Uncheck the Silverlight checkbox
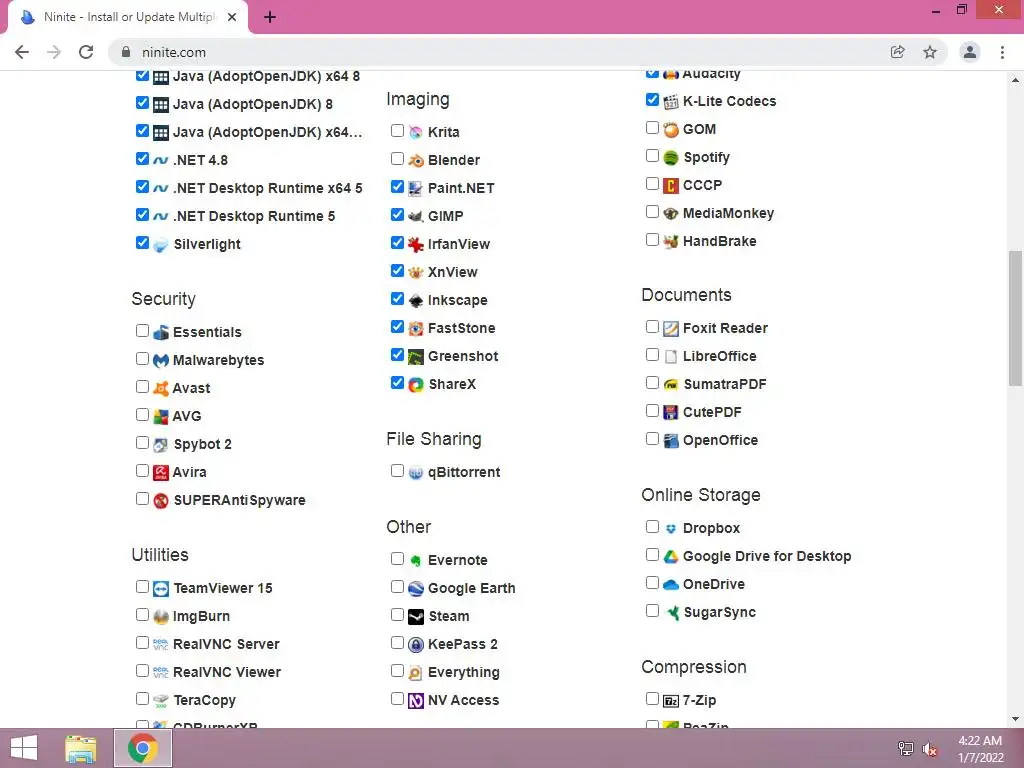This screenshot has height=768, width=1024. tap(142, 243)
